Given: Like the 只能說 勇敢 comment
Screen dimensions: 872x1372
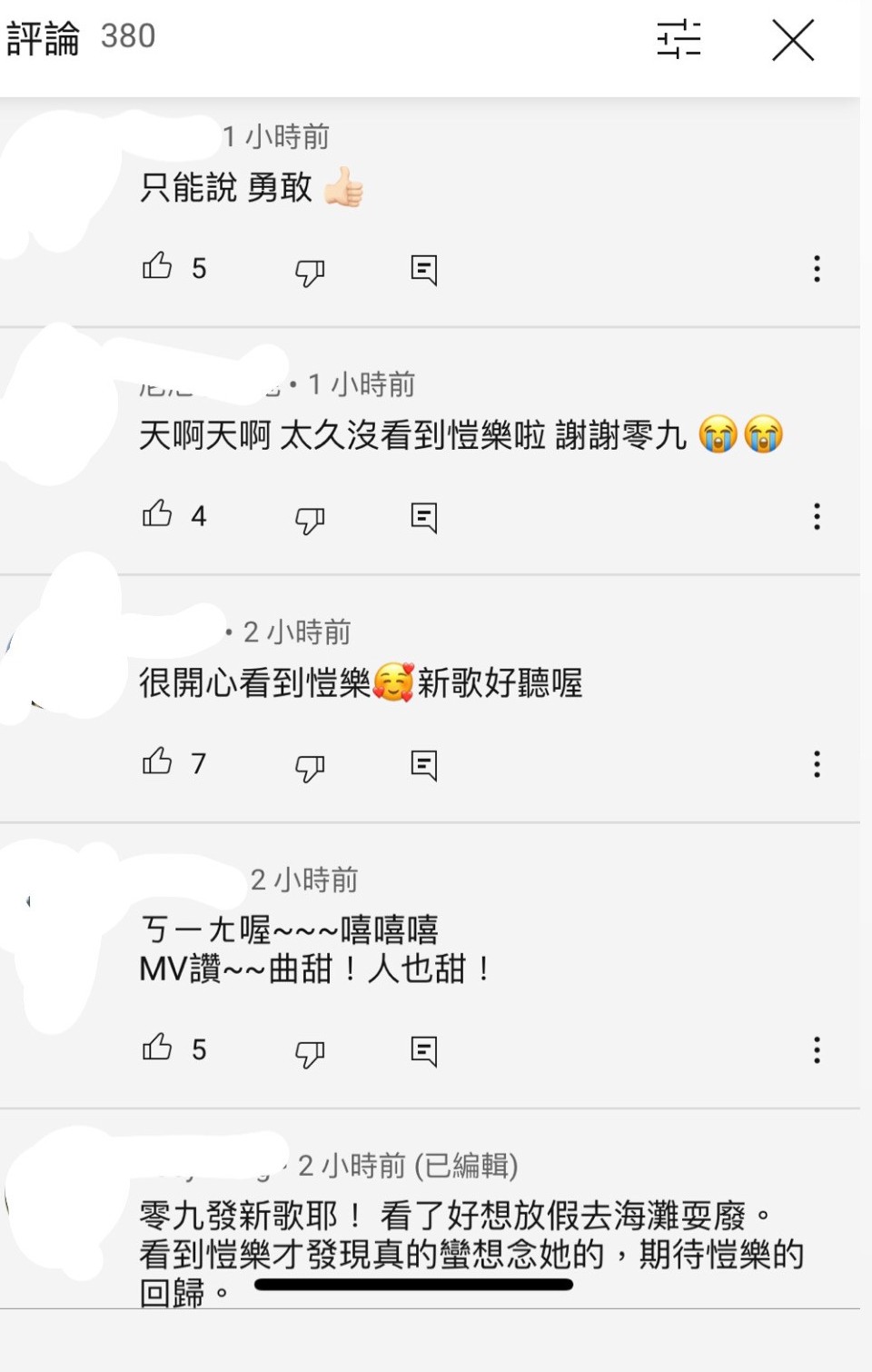Looking at the screenshot, I should (x=157, y=266).
